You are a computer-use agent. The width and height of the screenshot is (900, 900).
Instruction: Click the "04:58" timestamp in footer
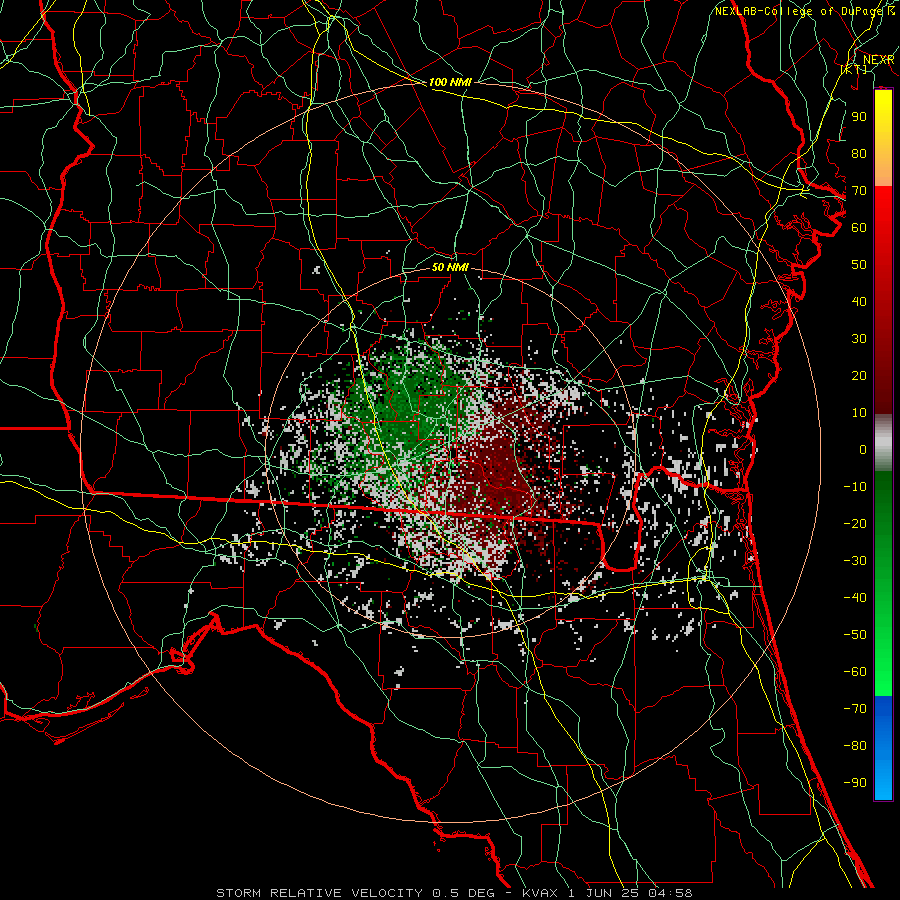pos(670,893)
